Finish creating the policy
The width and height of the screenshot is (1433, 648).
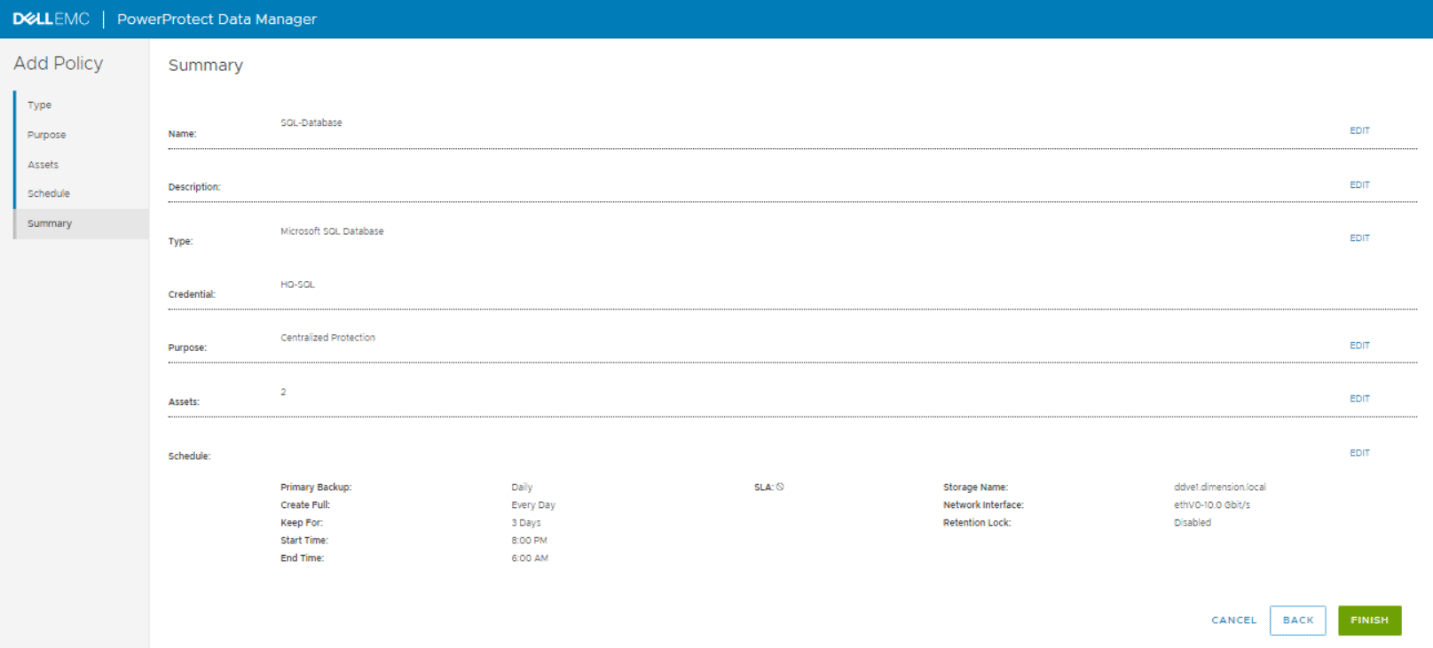(x=1369, y=621)
